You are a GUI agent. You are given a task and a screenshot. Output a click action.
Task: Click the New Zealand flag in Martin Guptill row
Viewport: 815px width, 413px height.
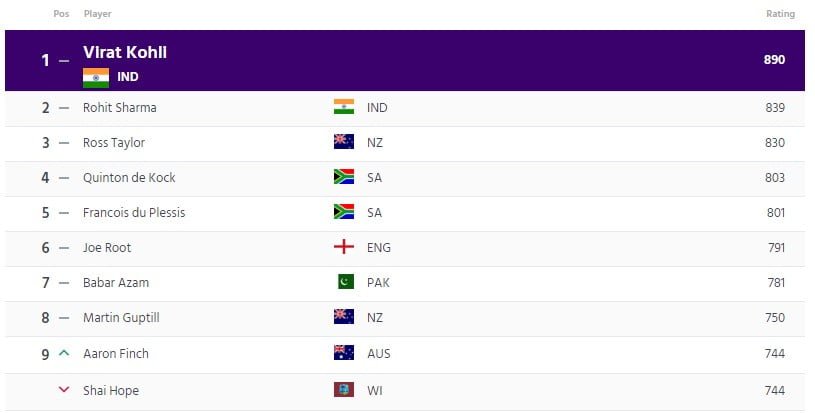pos(344,316)
